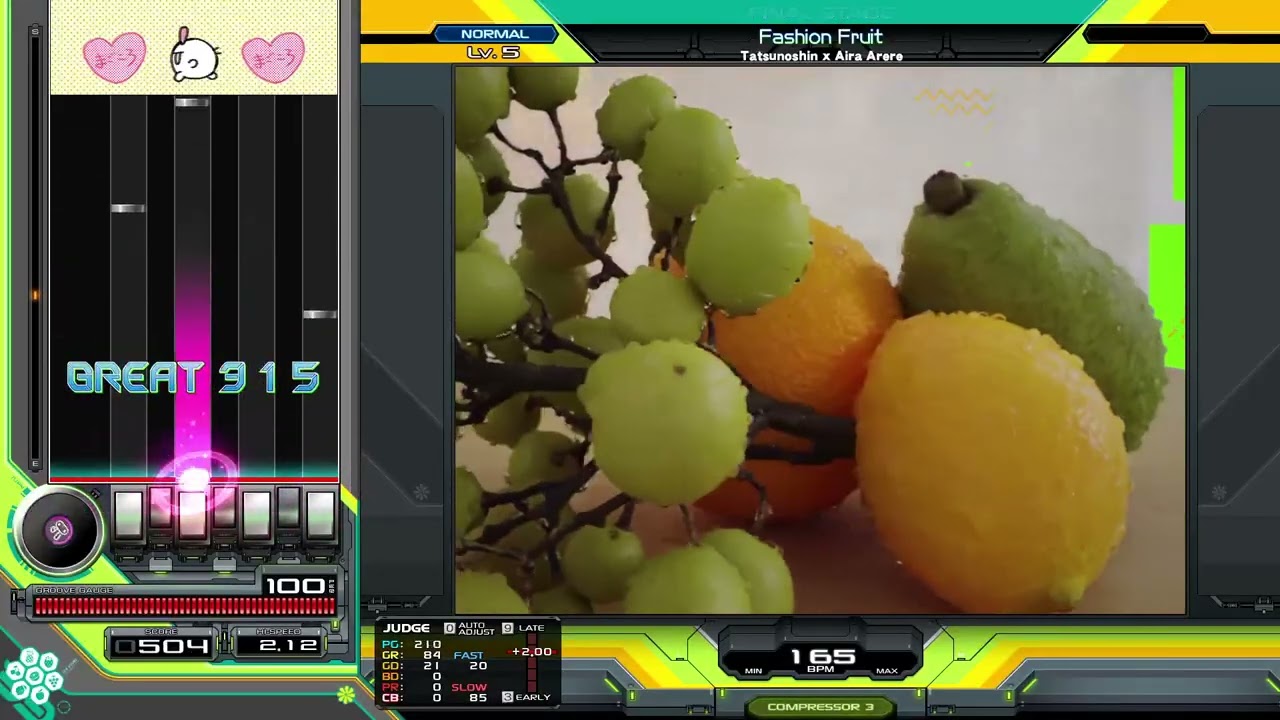
Task: Click the FAST label in judge panel
Action: pyautogui.click(x=469, y=656)
